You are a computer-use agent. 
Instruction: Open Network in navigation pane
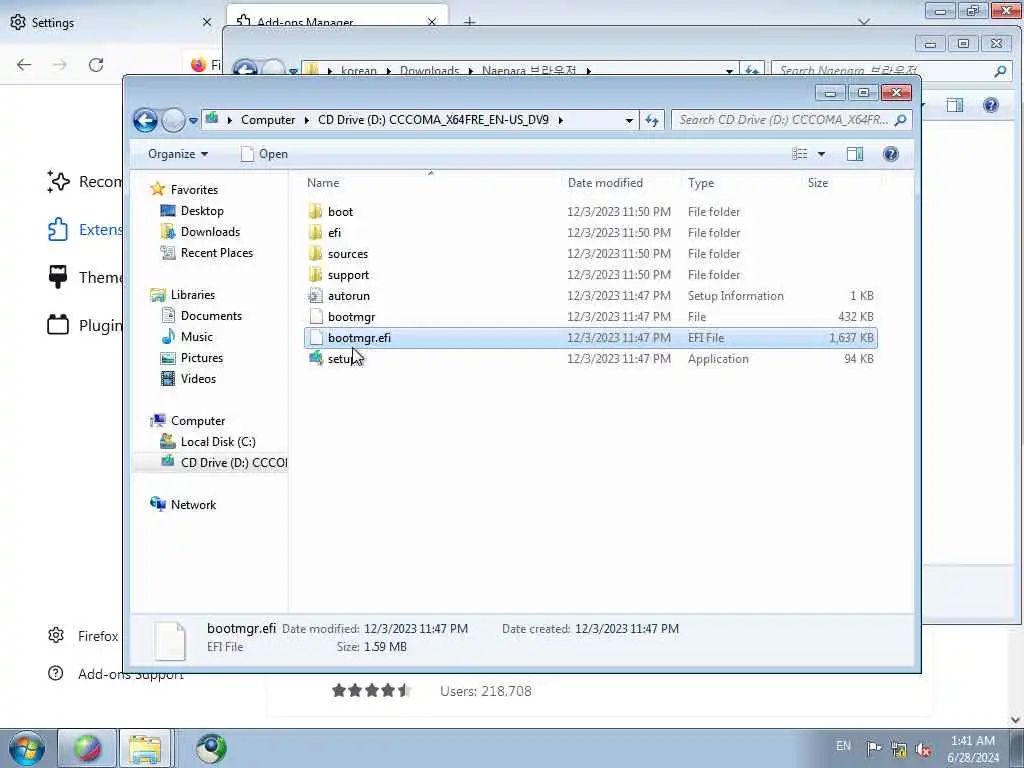(193, 505)
